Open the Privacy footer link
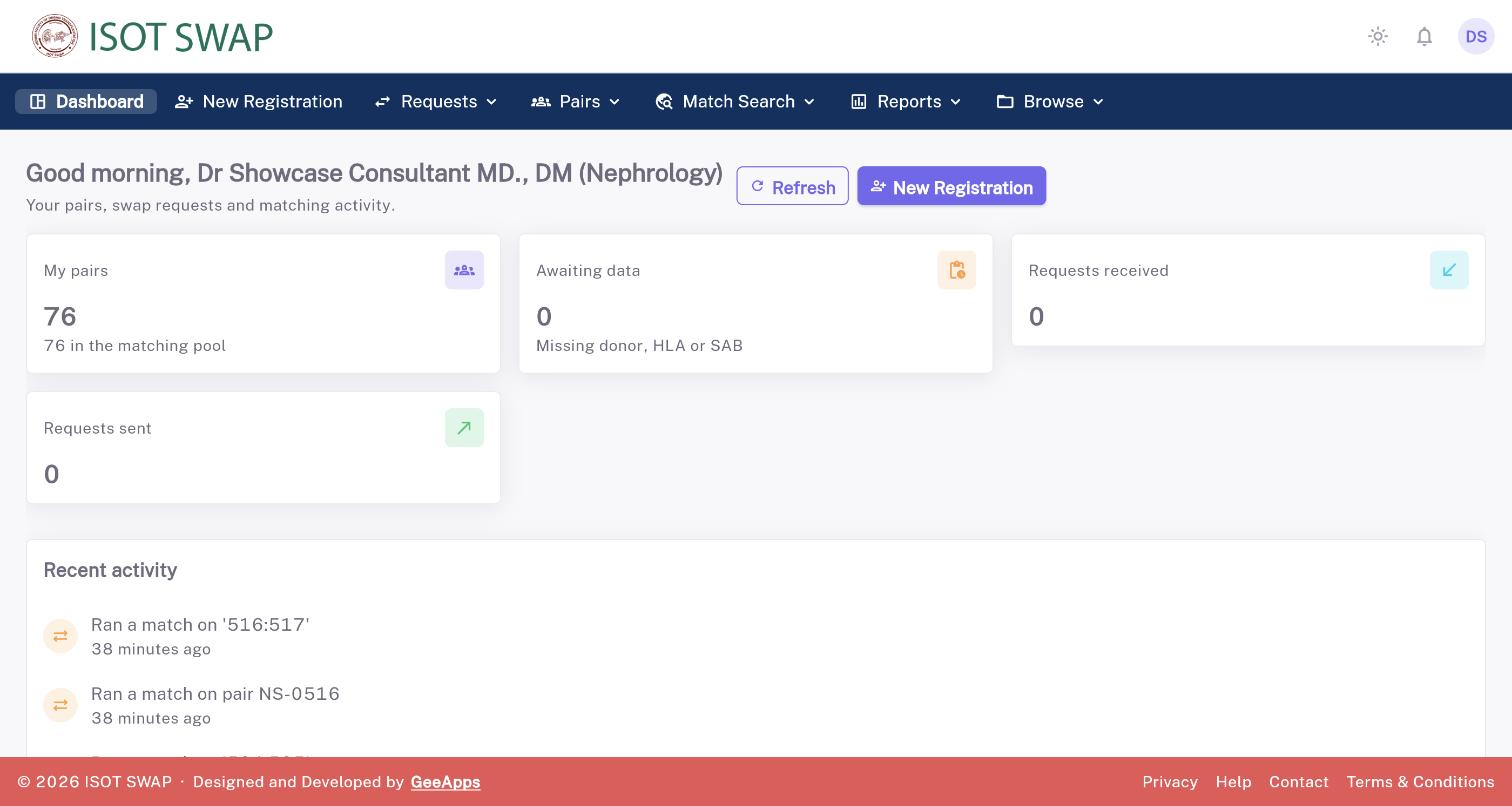 pyautogui.click(x=1170, y=782)
